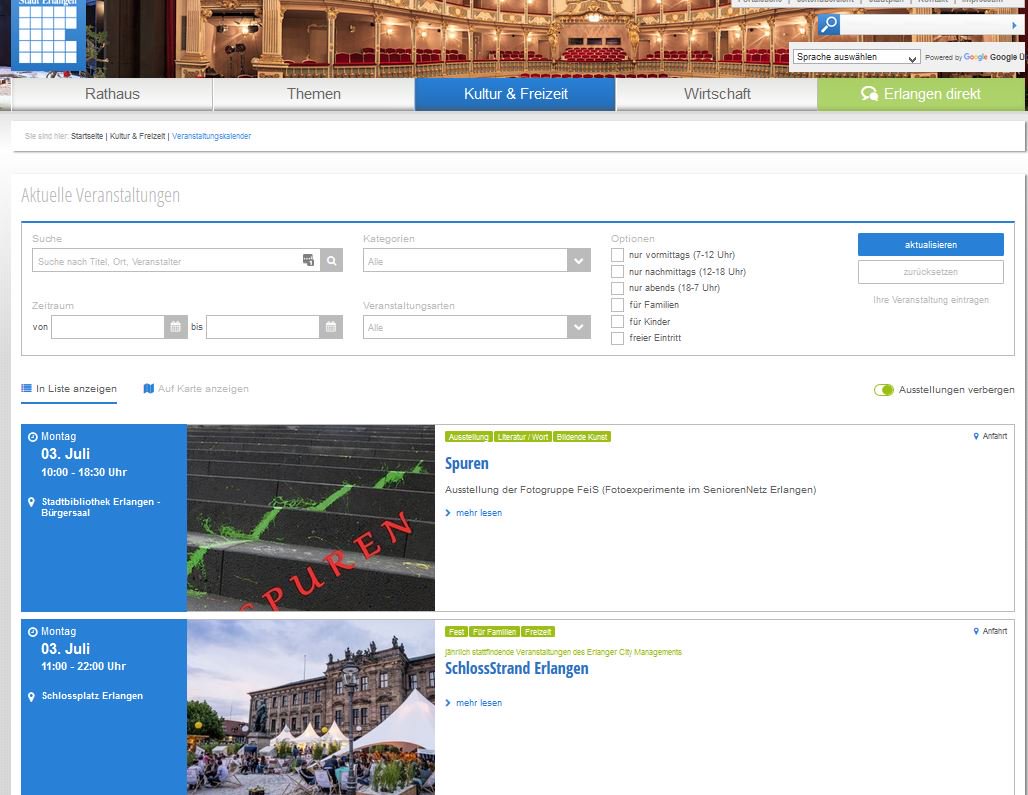Viewport: 1028px width, 795px height.
Task: Open the 'Sprache auswählen' language dropdown
Action: tap(856, 57)
